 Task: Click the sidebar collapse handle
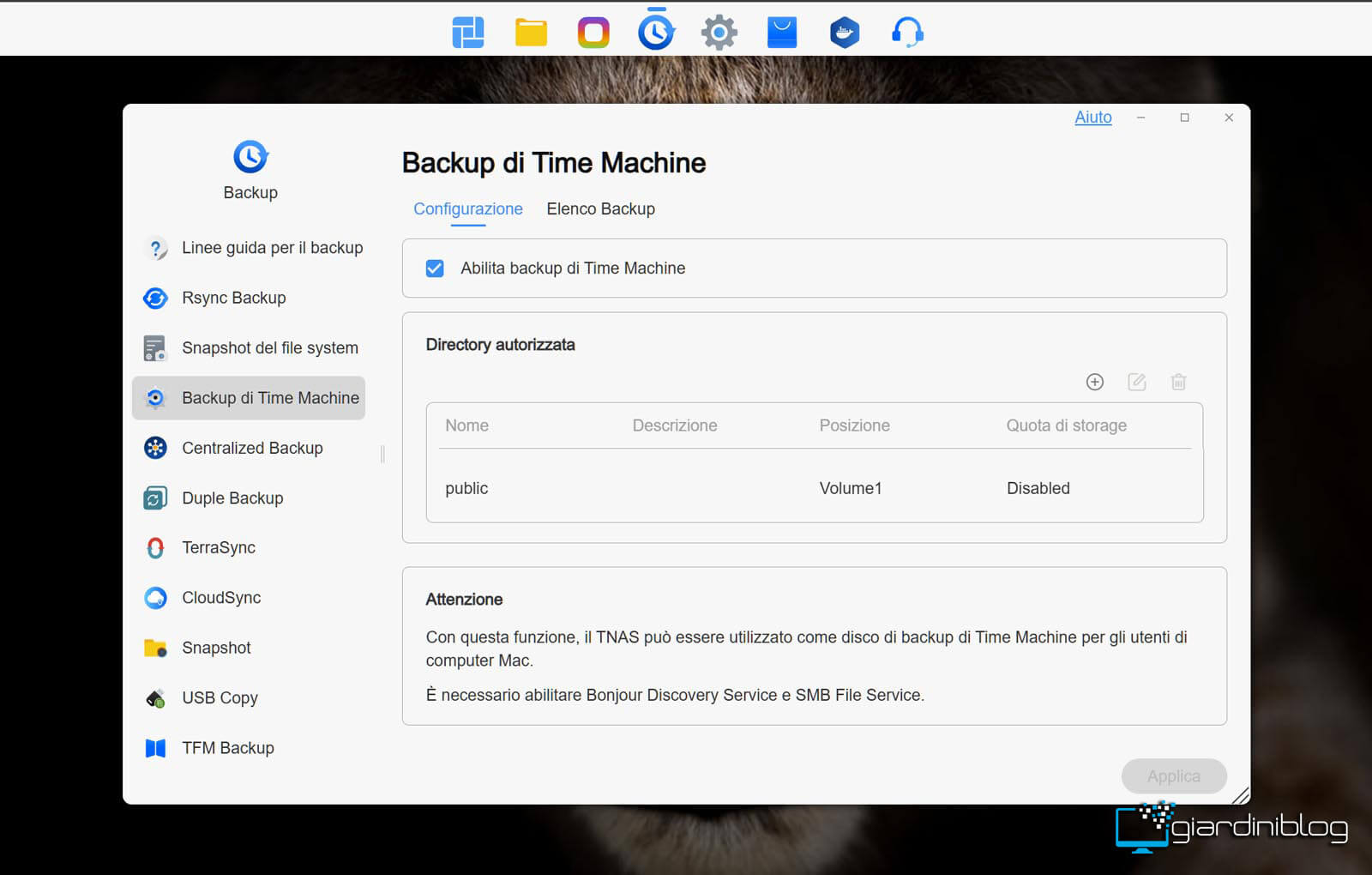382,454
